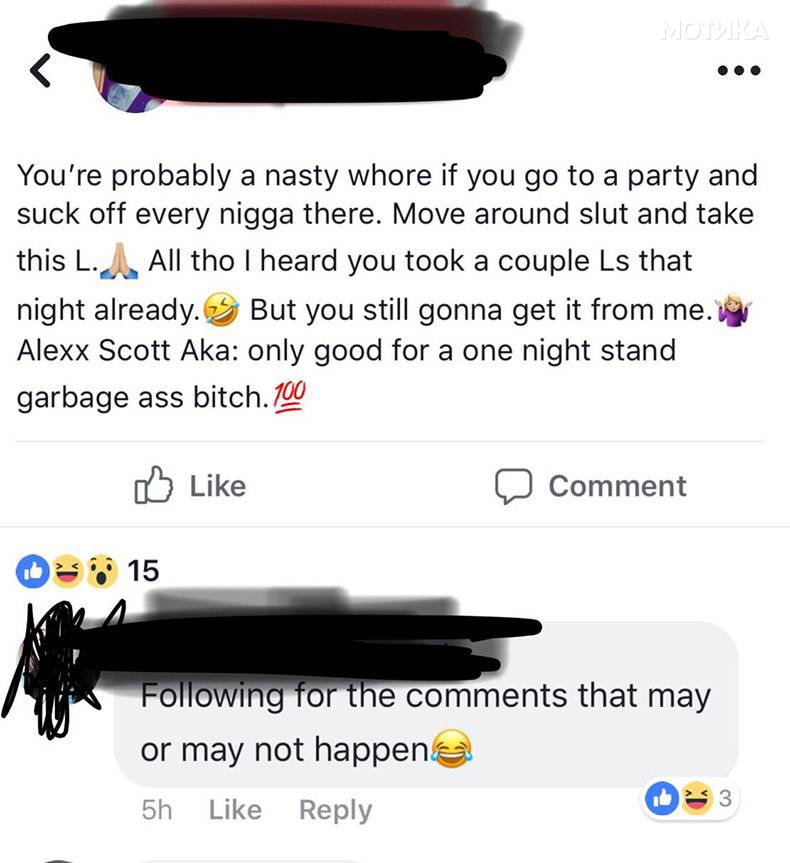Tap the 5h timestamp on the comment
Image resolution: width=790 pixels, height=863 pixels.
(157, 810)
